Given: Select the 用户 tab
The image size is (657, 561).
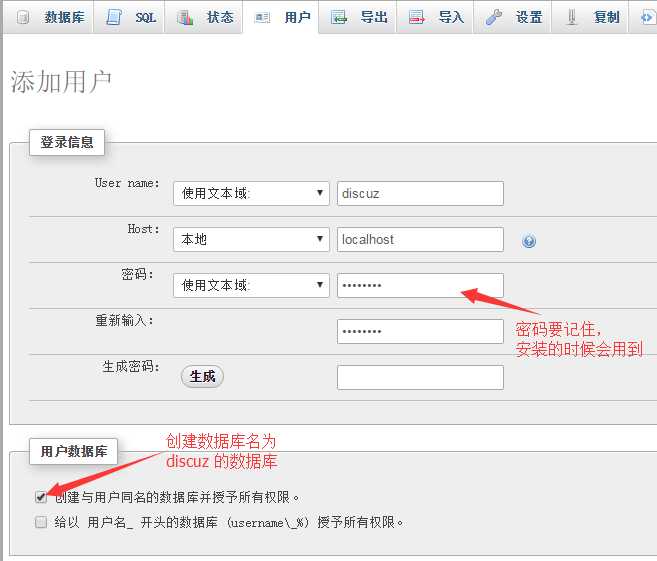Looking at the screenshot, I should tap(281, 17).
